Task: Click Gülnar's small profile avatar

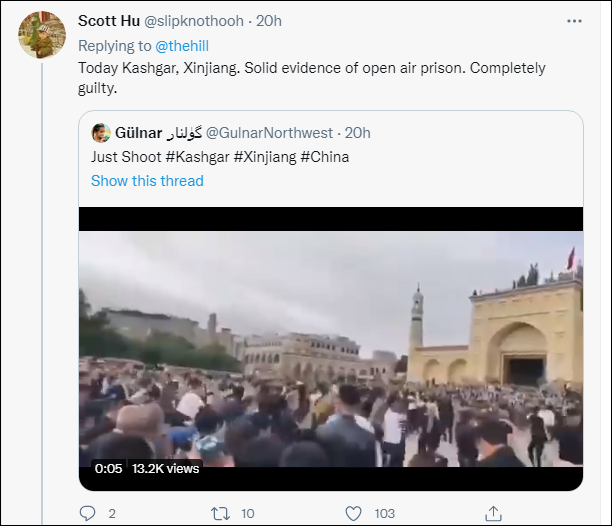Action: pyautogui.click(x=101, y=132)
